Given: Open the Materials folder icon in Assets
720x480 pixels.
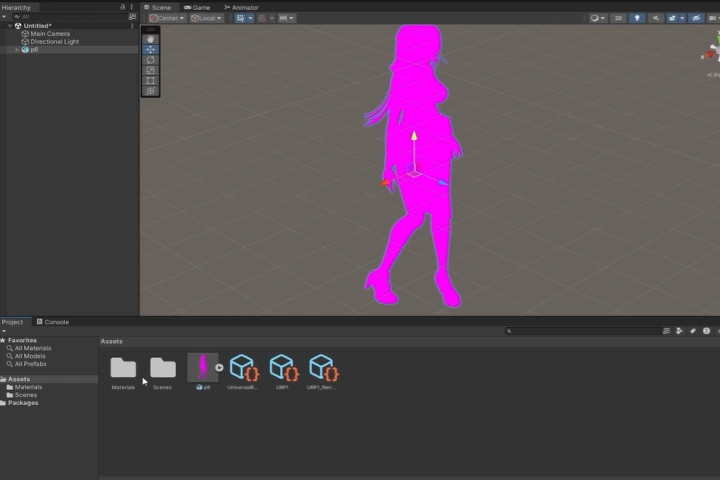Looking at the screenshot, I should (123, 367).
